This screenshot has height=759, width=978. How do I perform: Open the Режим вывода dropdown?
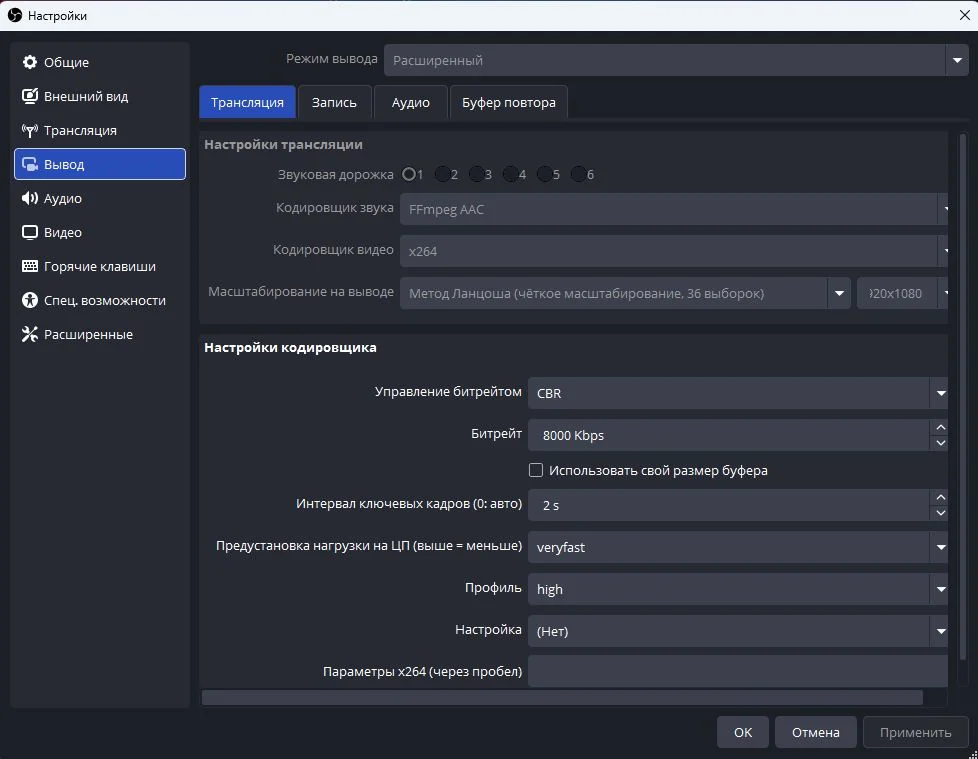coord(676,60)
